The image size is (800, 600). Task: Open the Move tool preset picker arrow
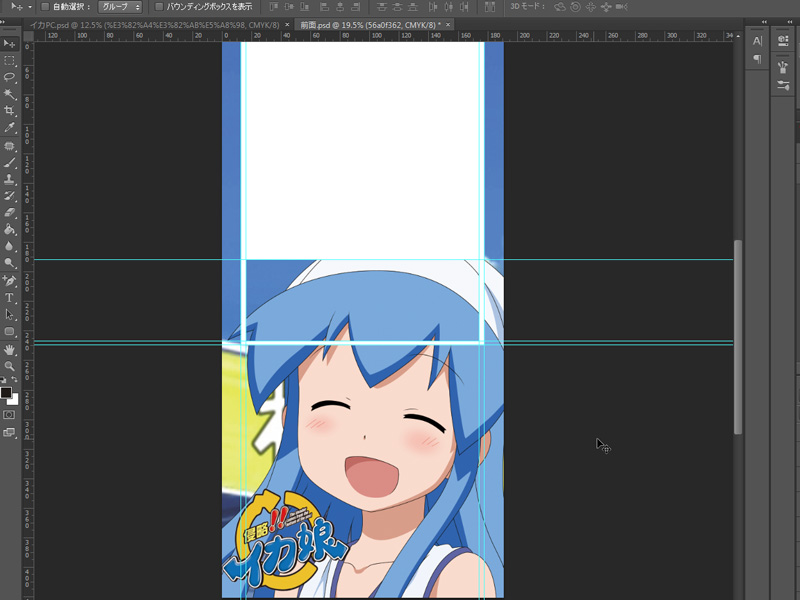[x=30, y=7]
